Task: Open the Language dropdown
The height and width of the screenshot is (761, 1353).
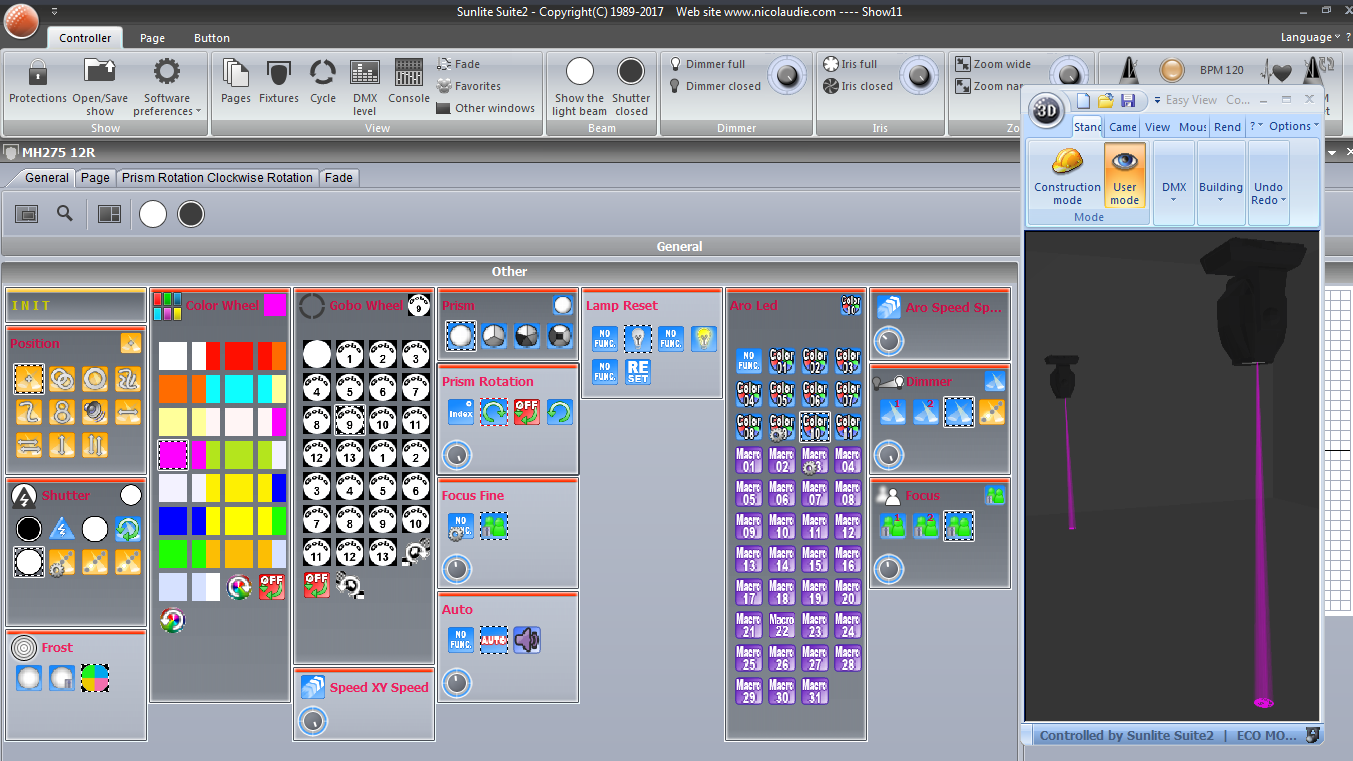Action: 1312,38
